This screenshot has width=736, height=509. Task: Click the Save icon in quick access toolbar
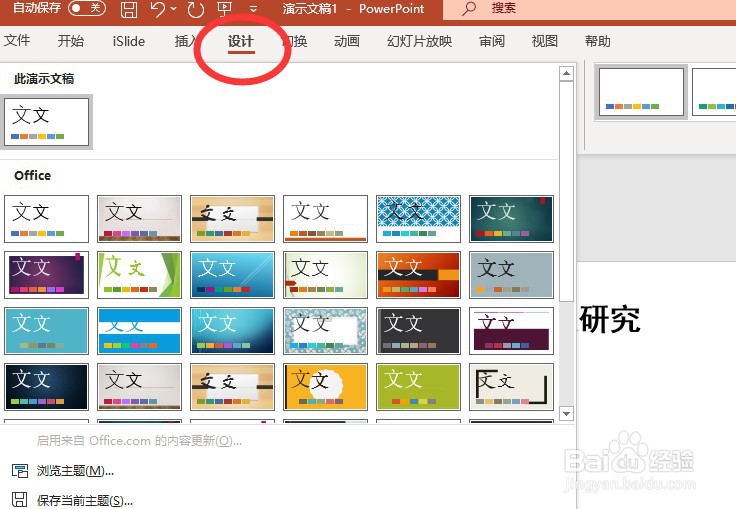tap(129, 9)
